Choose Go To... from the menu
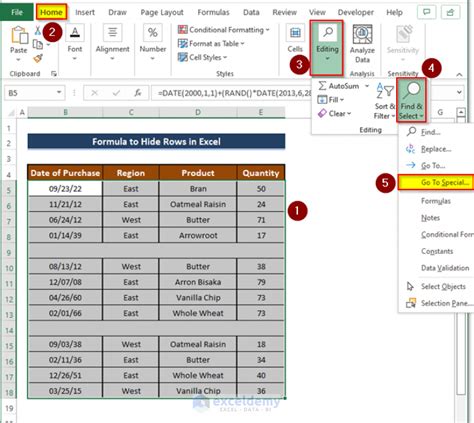This screenshot has width=474, height=423. (x=437, y=165)
